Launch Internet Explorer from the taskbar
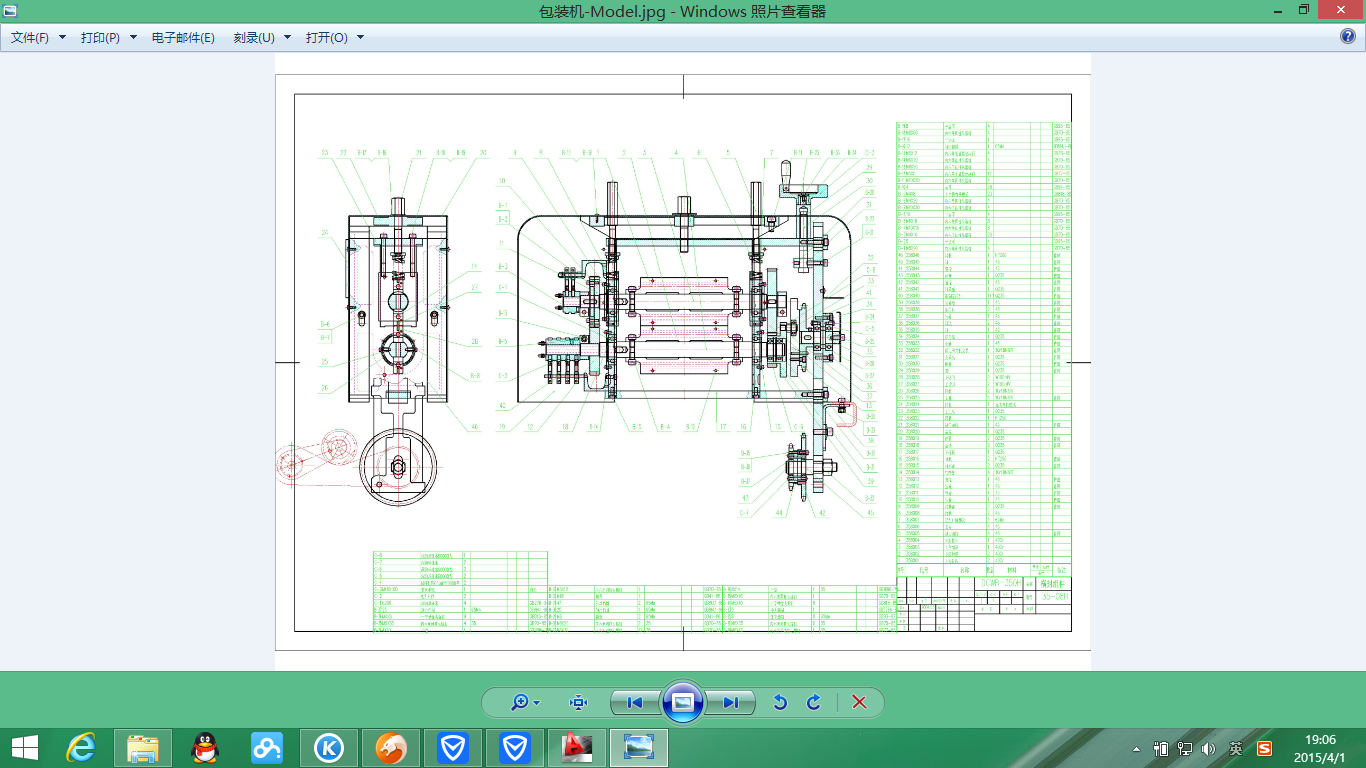This screenshot has width=1366, height=768. (x=81, y=747)
